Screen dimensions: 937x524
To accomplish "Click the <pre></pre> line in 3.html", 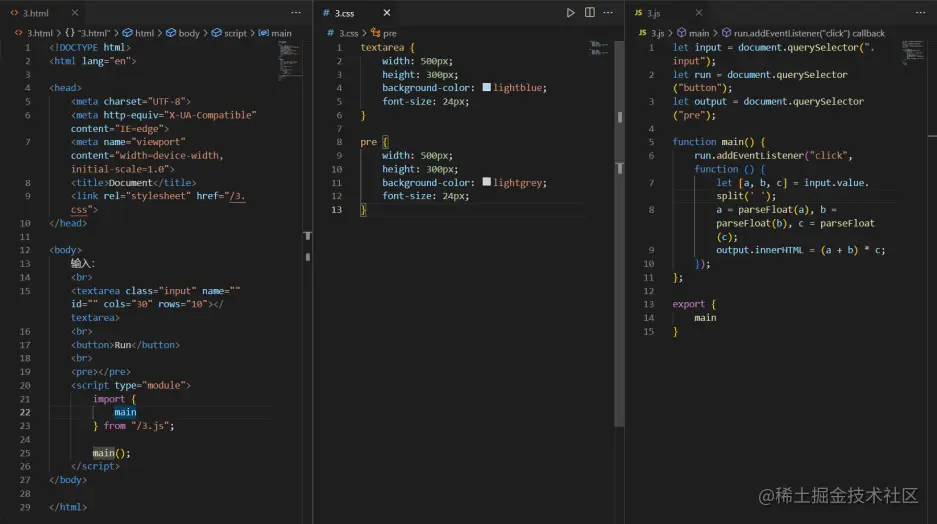I will [x=100, y=372].
